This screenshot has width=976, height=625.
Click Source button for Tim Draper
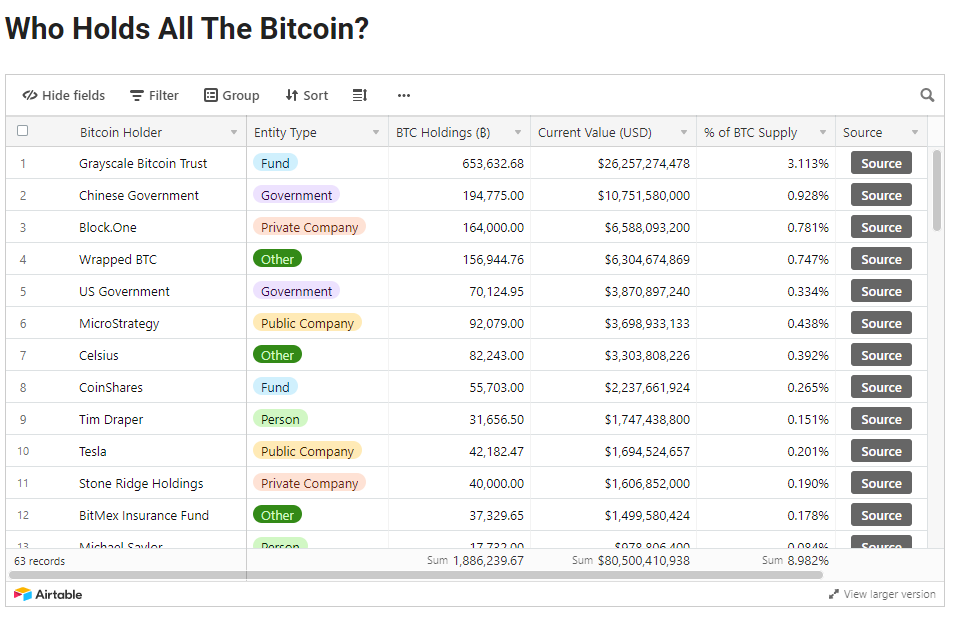[x=881, y=419]
